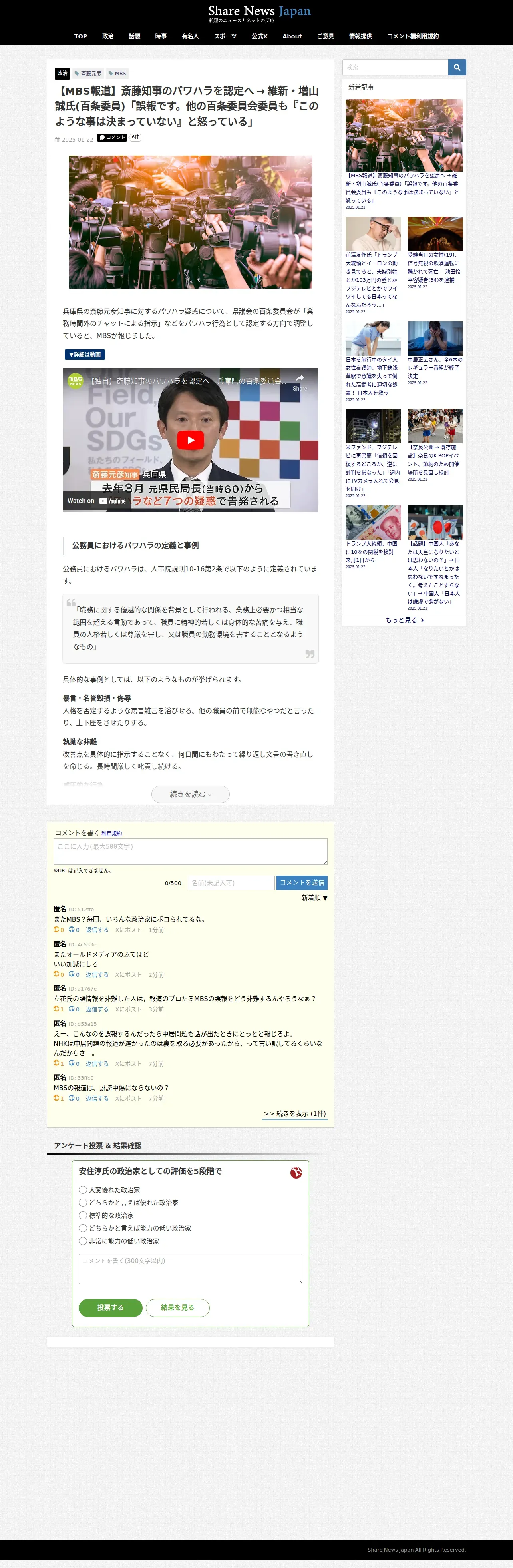
Task: Open the 有名人 menu item
Action: (190, 36)
